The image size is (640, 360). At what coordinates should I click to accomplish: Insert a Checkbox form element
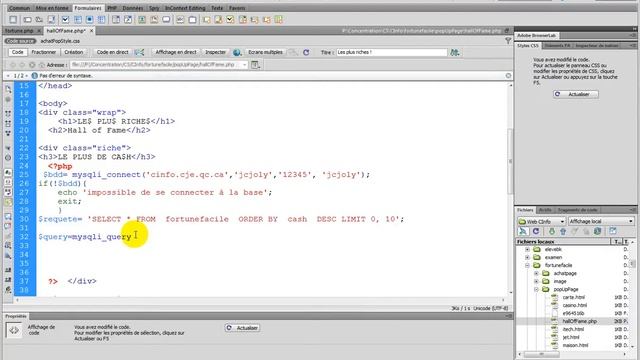pyautogui.click(x=65, y=19)
